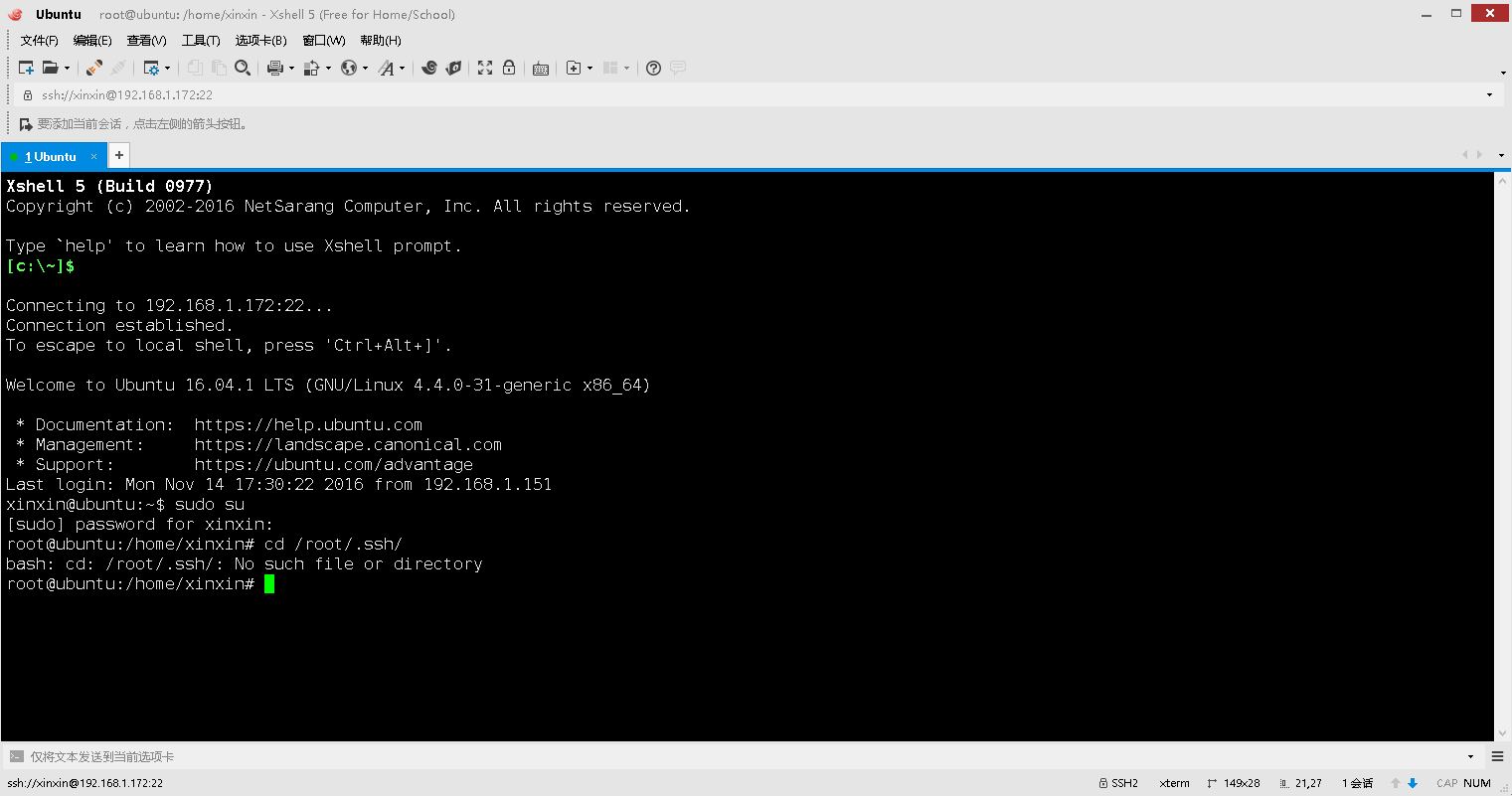1512x796 pixels.
Task: Click the NUM lock indicator
Action: point(1477,783)
